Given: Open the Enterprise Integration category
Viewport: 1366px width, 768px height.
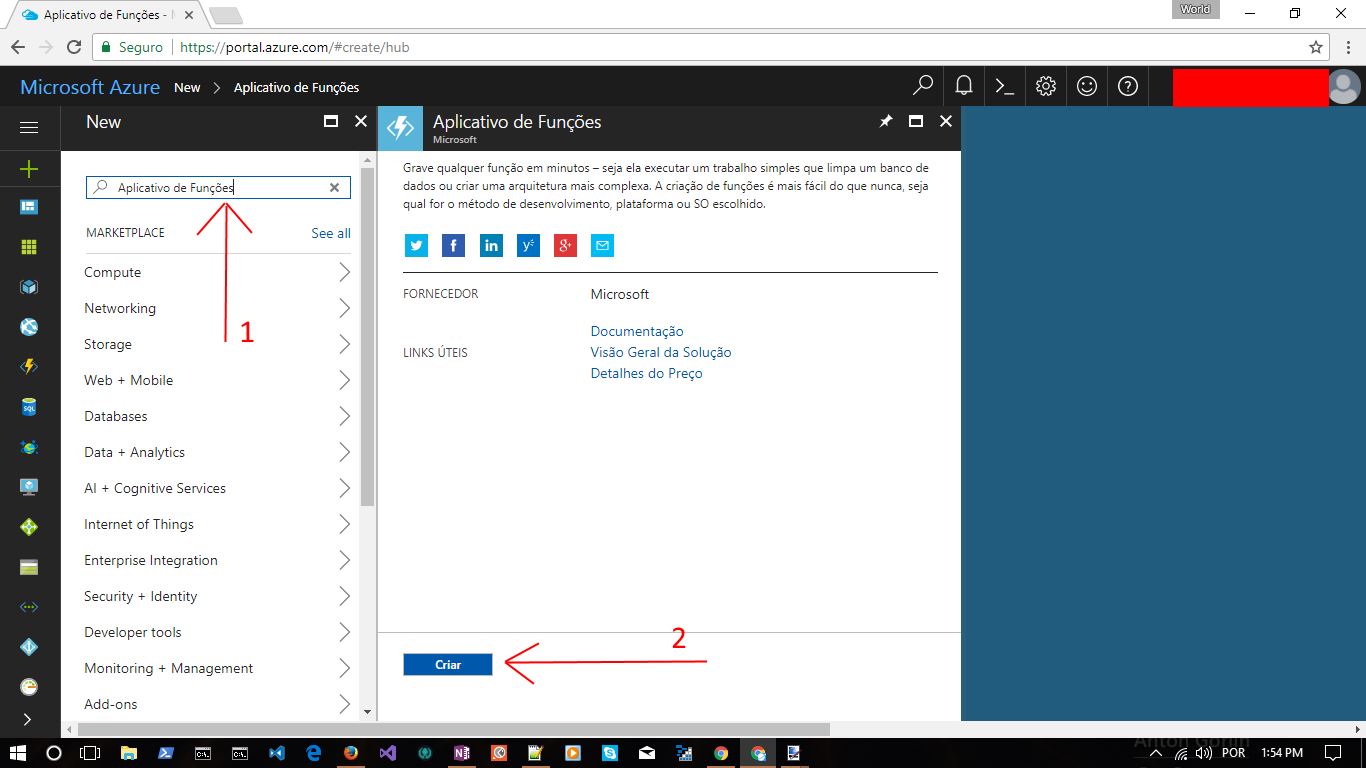Looking at the screenshot, I should (217, 560).
